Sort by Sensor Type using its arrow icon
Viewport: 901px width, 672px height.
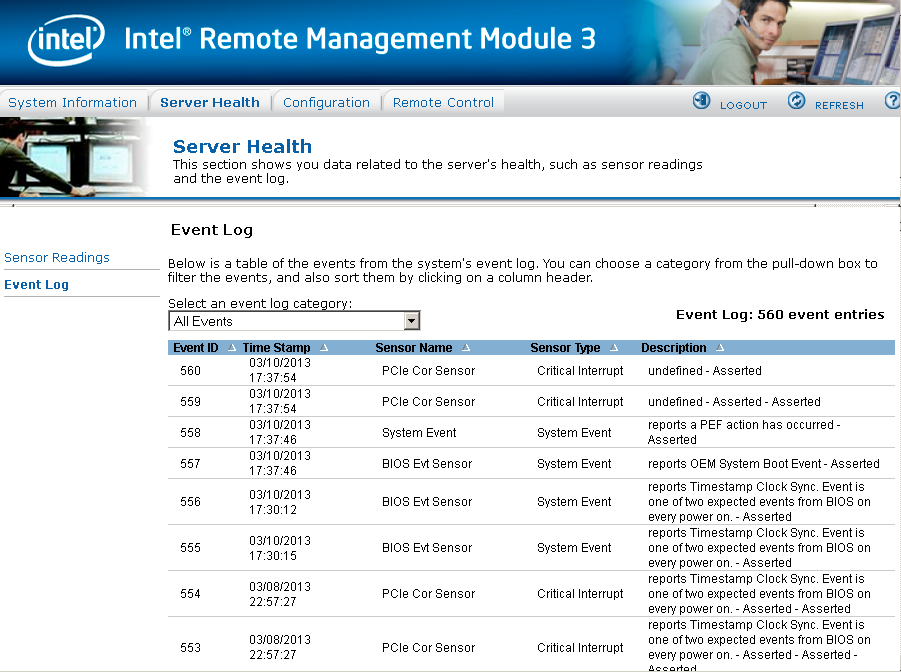614,347
